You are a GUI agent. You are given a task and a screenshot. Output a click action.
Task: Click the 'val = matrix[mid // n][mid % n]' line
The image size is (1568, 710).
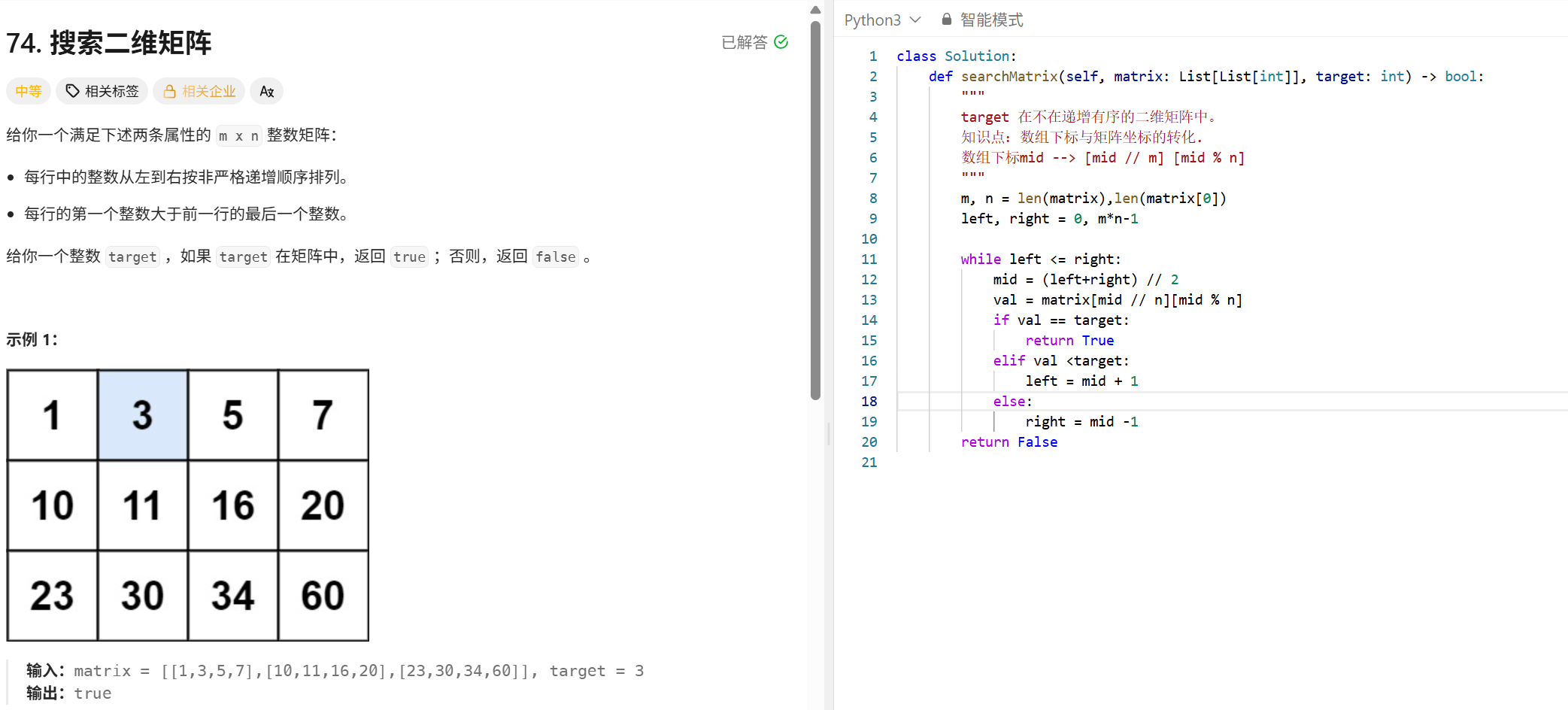point(1118,299)
